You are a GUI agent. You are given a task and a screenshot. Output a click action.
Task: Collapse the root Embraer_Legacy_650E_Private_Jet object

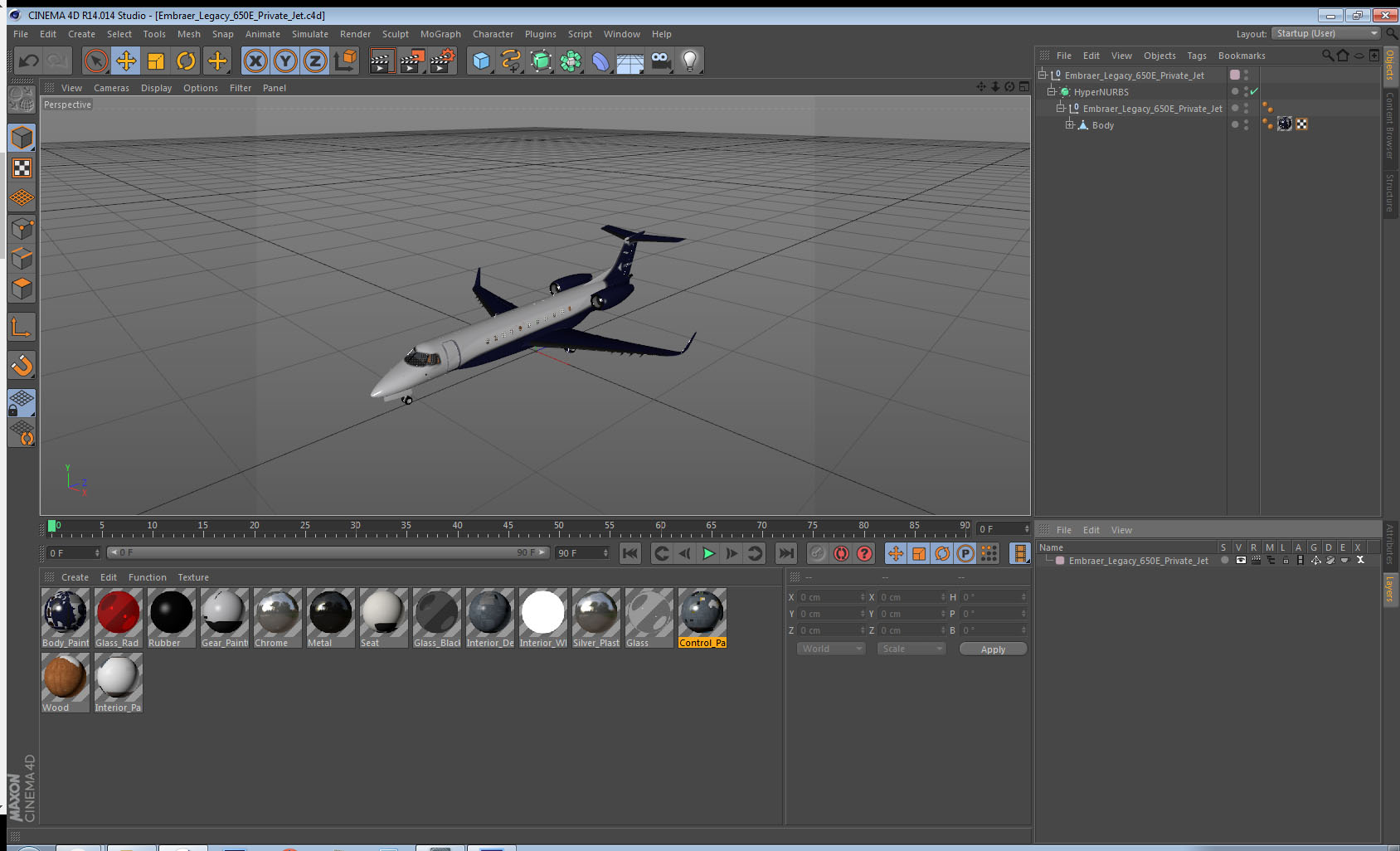click(x=1043, y=75)
